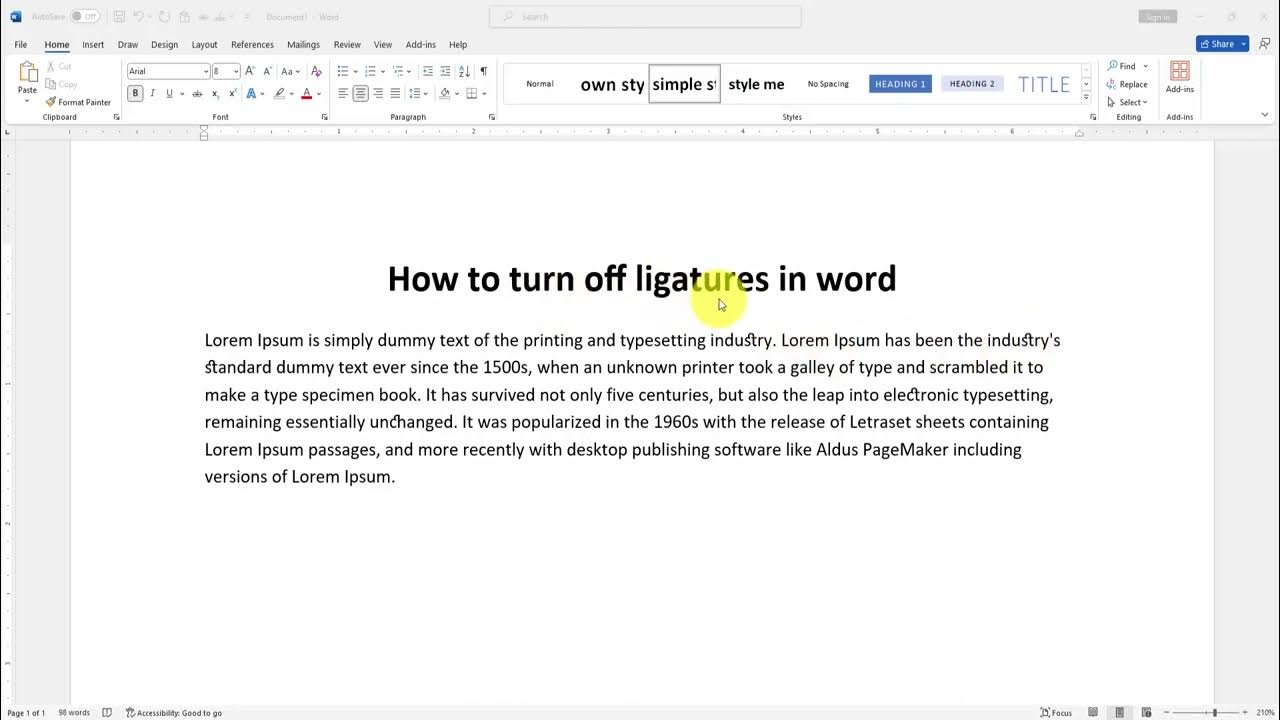
Task: Toggle Show/Hide paragraph marks
Action: coord(483,71)
